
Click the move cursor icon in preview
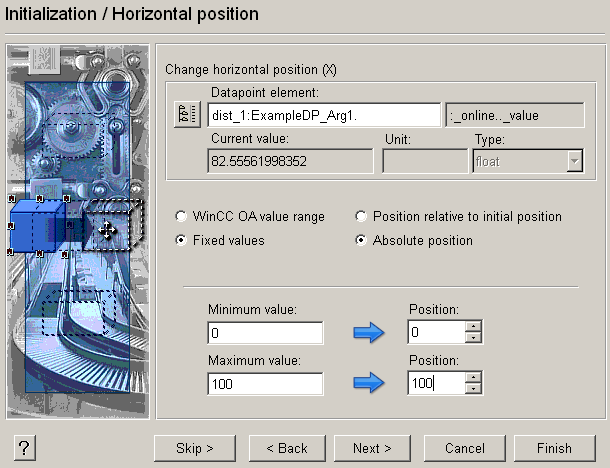tap(108, 230)
